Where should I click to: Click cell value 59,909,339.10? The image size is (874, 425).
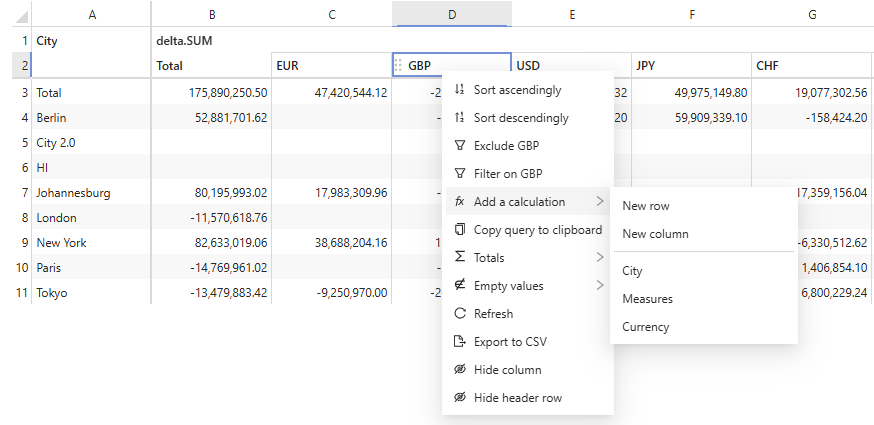(711, 118)
